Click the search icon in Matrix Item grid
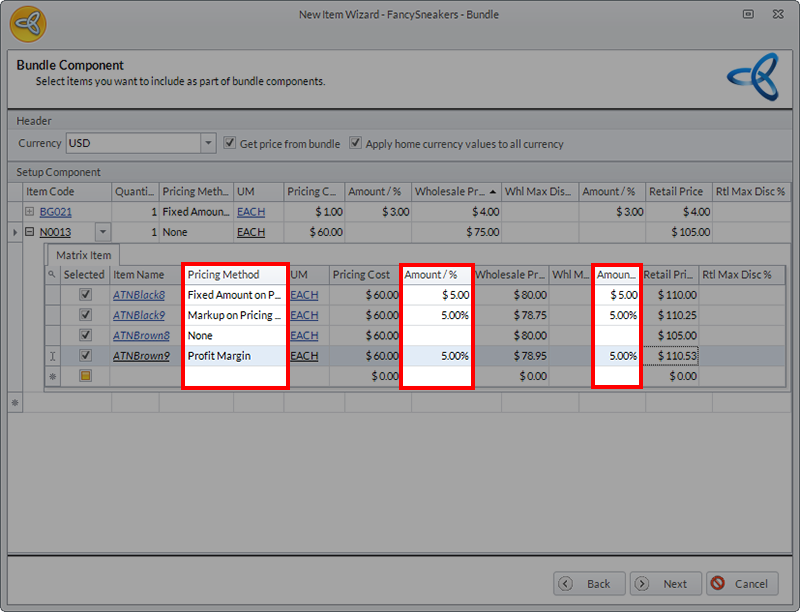Viewport: 800px width, 612px height. pos(51,274)
